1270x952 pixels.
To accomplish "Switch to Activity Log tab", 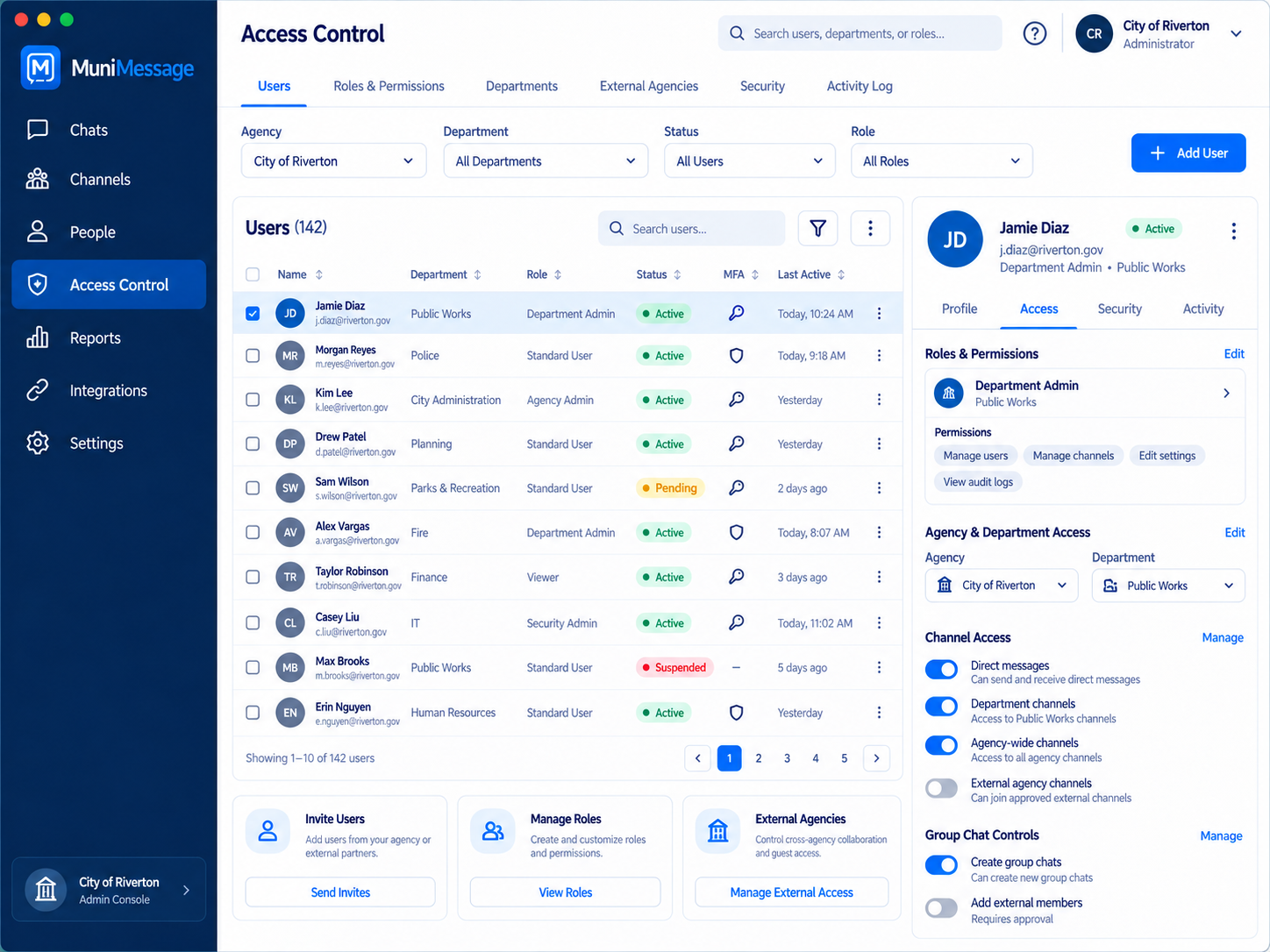I will [860, 86].
